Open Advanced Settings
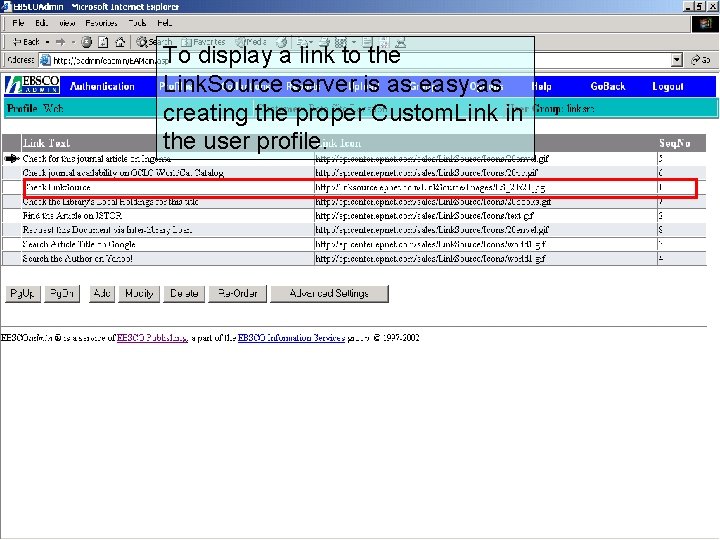 point(329,293)
